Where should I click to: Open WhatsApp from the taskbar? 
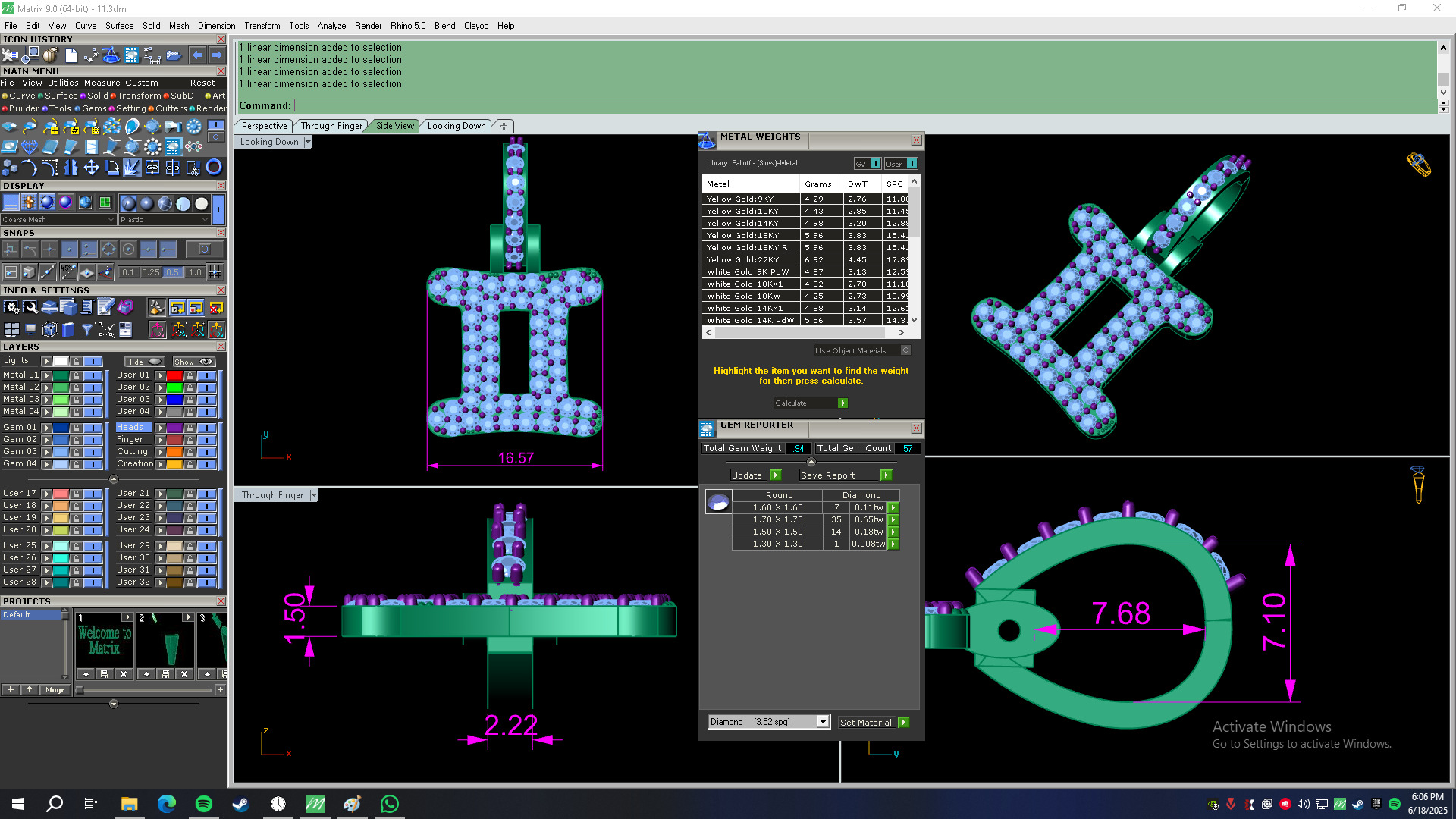389,804
